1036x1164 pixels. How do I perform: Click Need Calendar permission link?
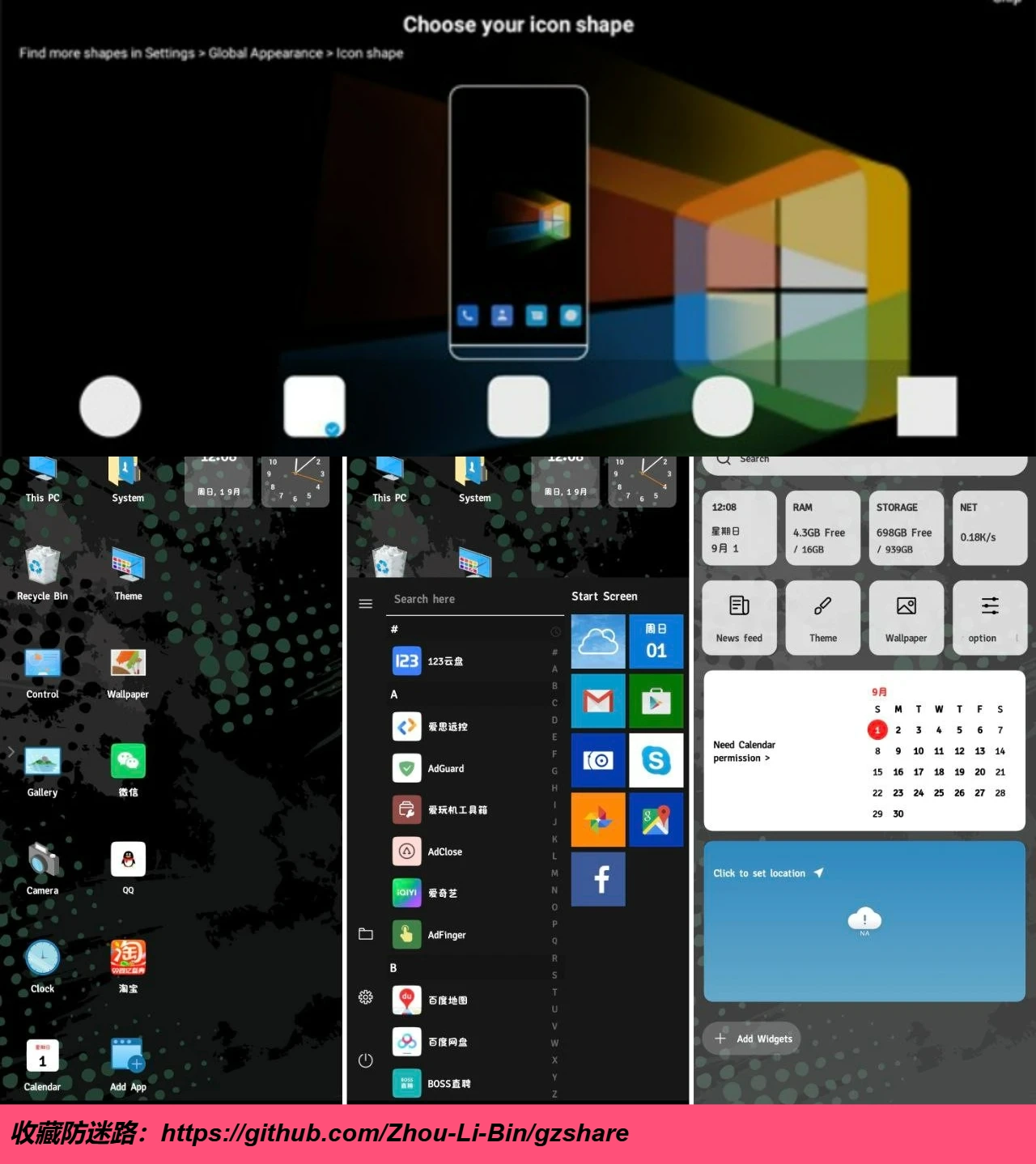744,751
